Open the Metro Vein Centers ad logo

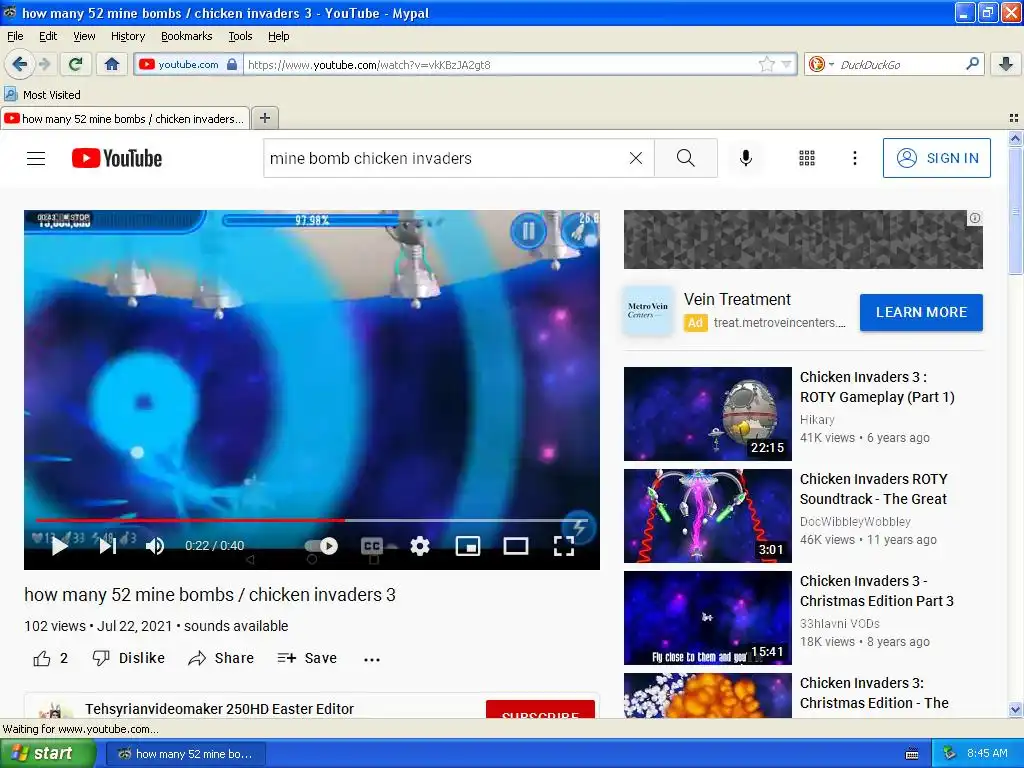(647, 311)
